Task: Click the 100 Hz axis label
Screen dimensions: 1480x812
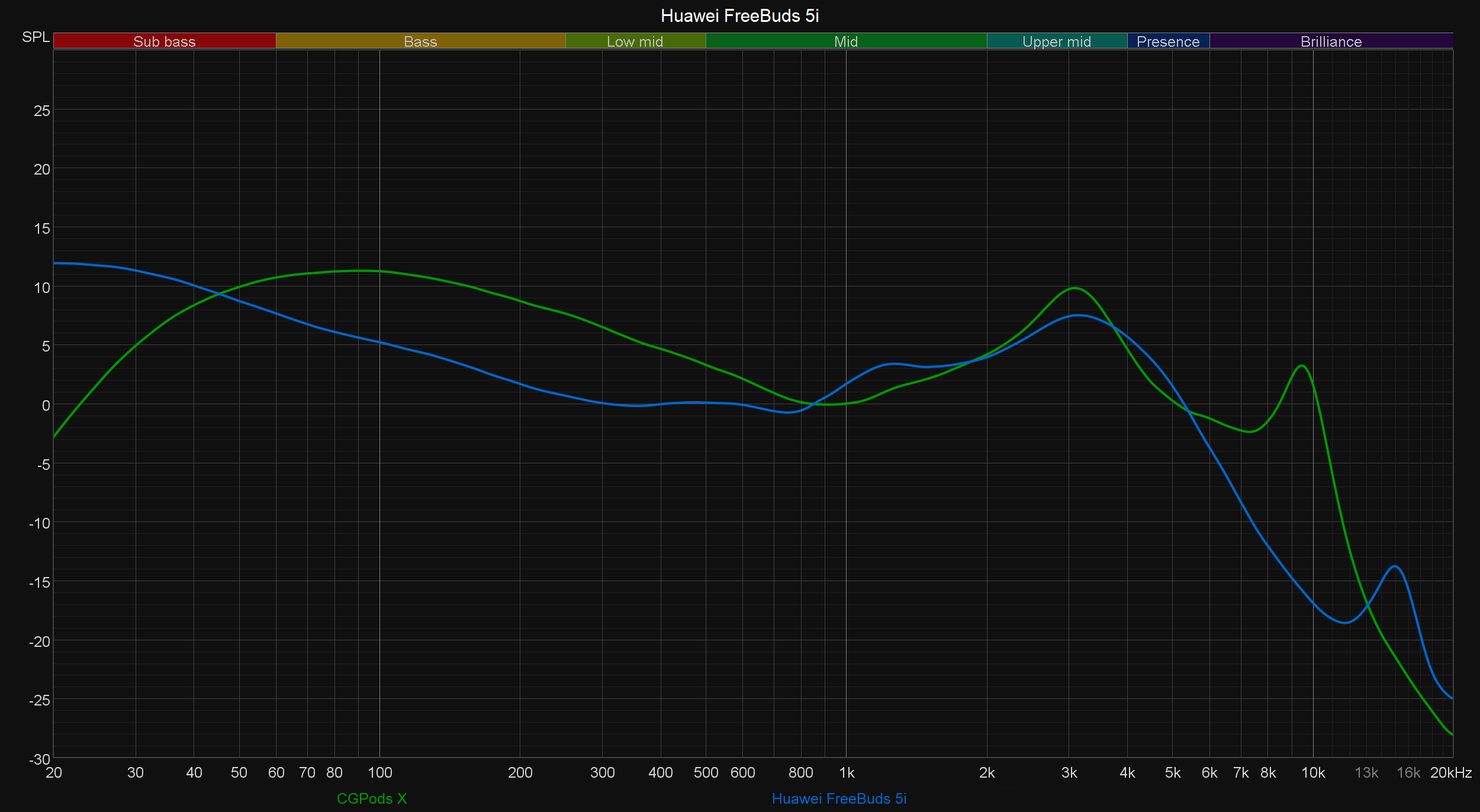Action: (x=379, y=772)
